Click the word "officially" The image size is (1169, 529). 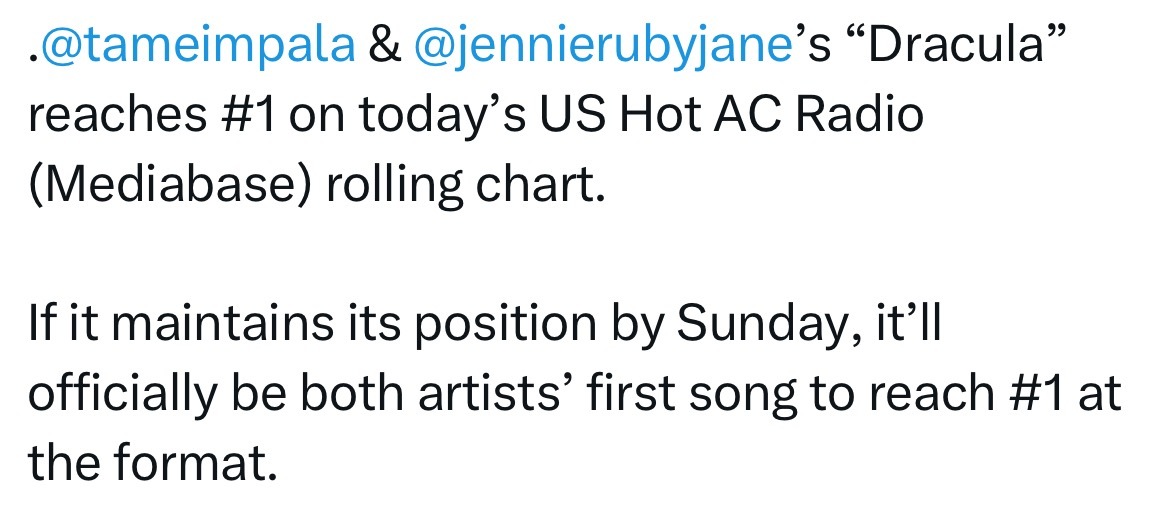click(122, 395)
